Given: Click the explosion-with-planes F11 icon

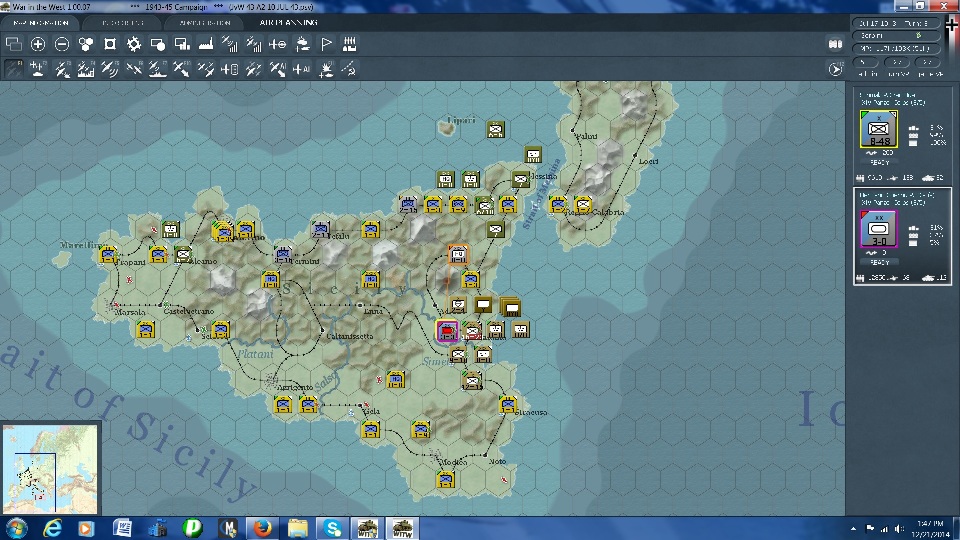Looking at the screenshot, I should pyautogui.click(x=326, y=69).
